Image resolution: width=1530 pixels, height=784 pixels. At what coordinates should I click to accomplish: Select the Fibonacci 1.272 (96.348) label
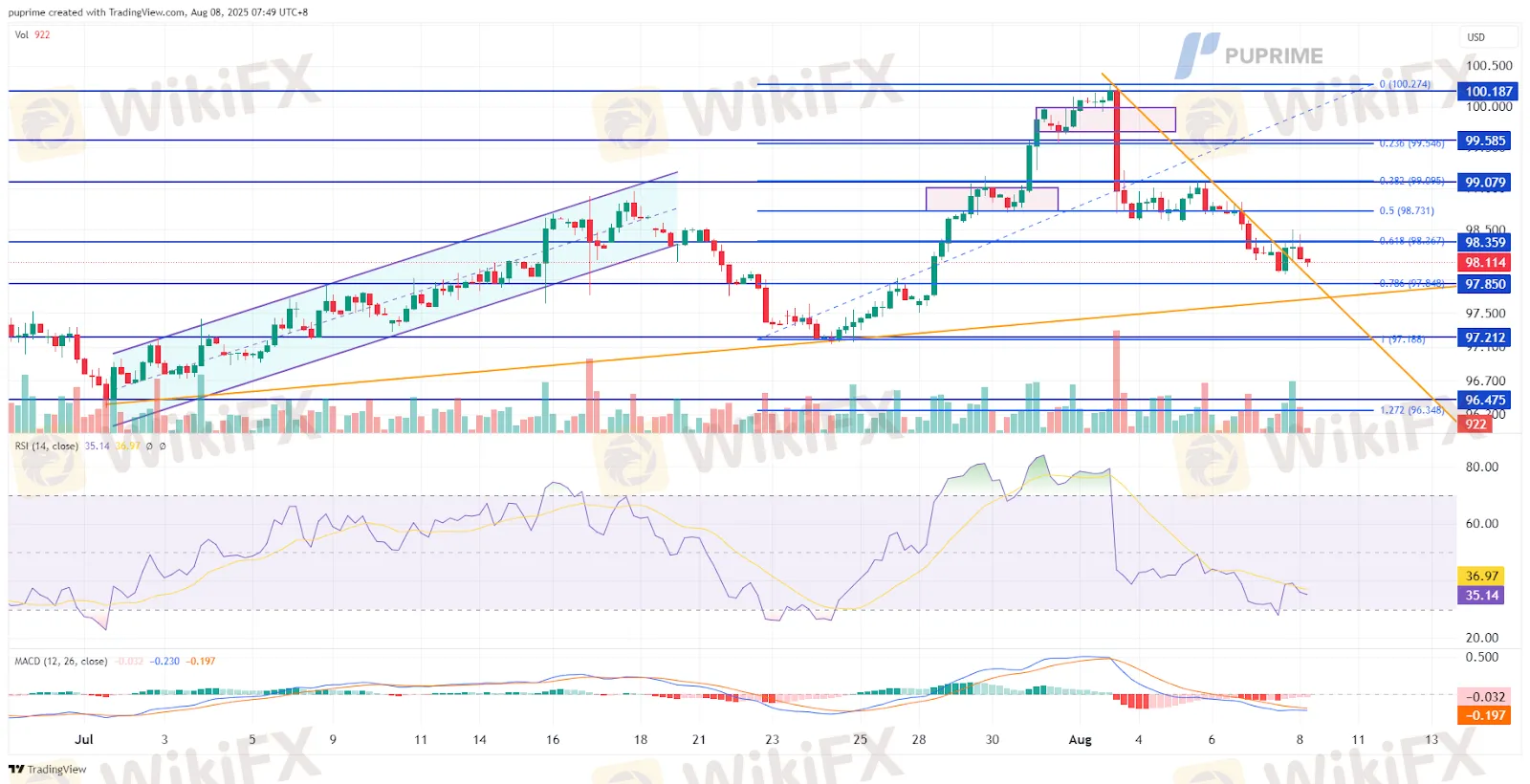click(x=1411, y=410)
